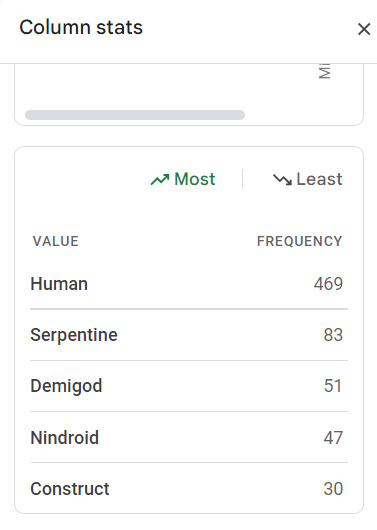The height and width of the screenshot is (530, 377).
Task: Close the Column stats panel
Action: [x=364, y=29]
